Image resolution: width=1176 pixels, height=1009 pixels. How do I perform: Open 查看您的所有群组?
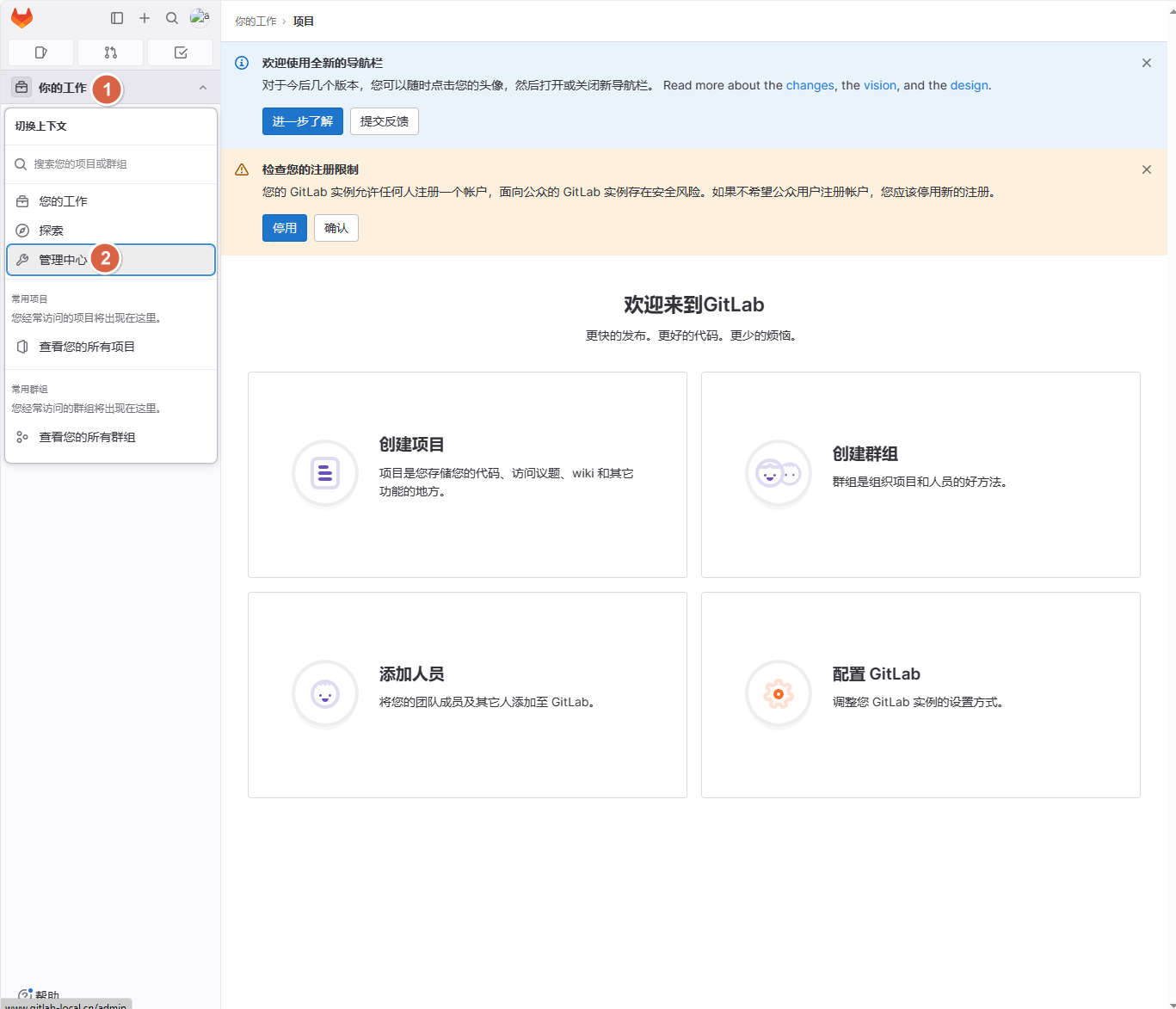[111, 437]
